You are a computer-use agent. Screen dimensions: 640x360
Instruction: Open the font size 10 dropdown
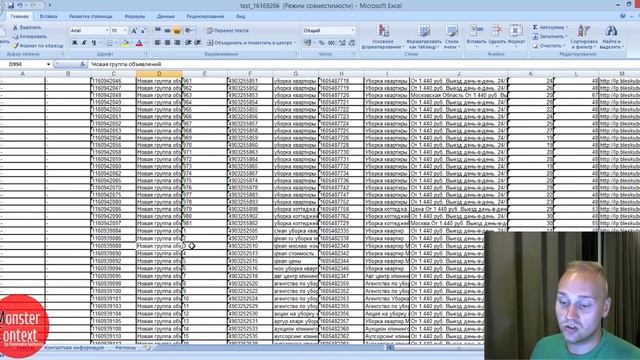[x=125, y=31]
